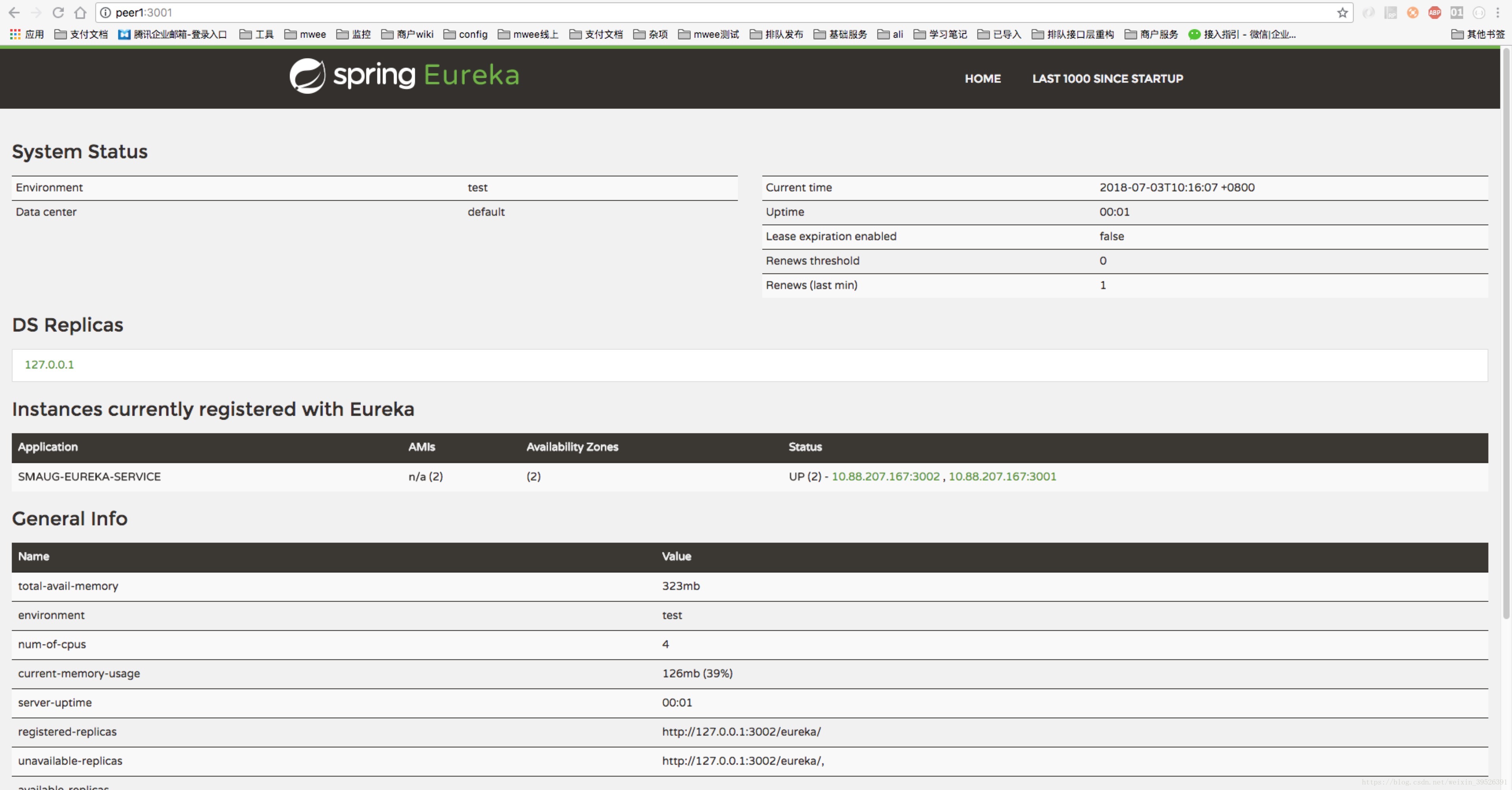This screenshot has width=1512, height=790.
Task: Open the 其他书签 bookmarks folder
Action: [x=1478, y=34]
